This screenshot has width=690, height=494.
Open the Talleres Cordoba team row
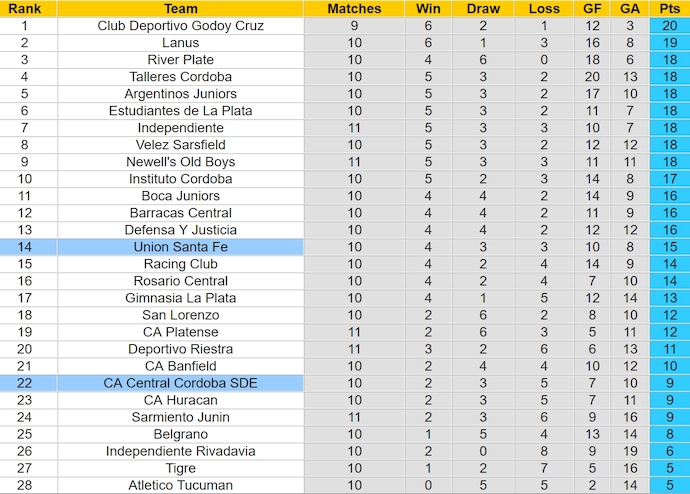[180, 77]
